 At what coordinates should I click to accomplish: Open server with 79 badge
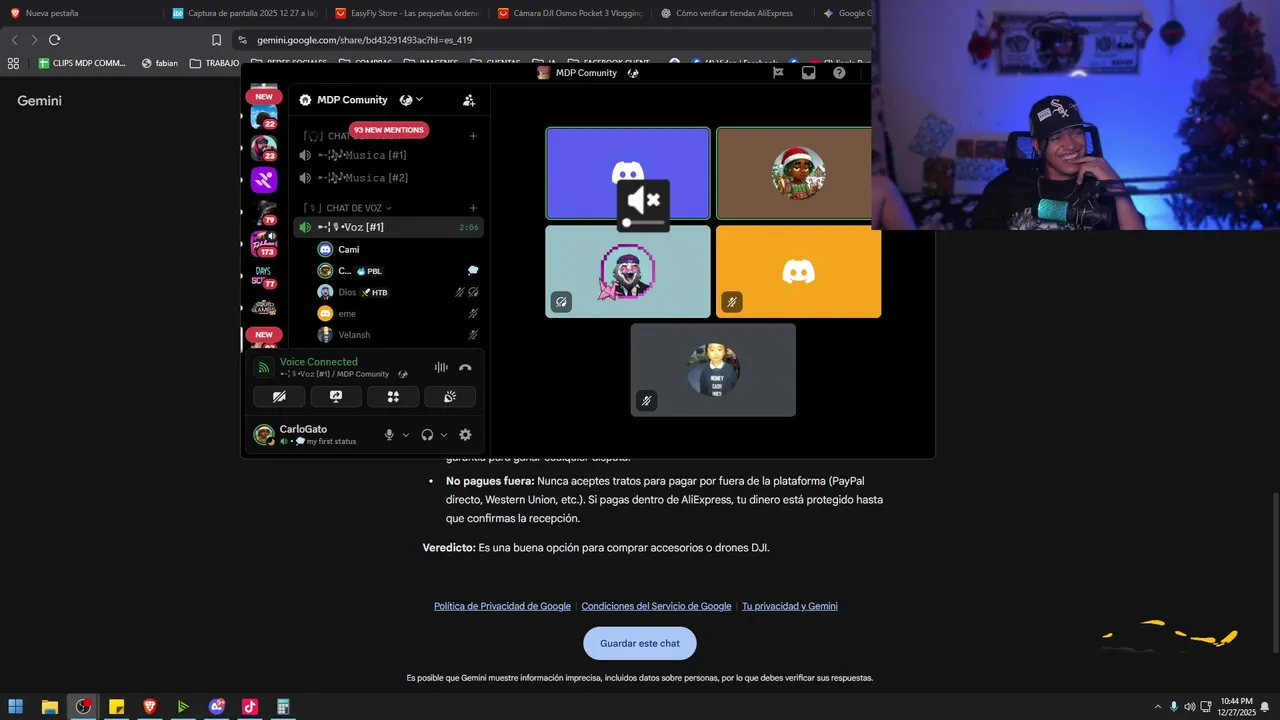[x=264, y=212]
